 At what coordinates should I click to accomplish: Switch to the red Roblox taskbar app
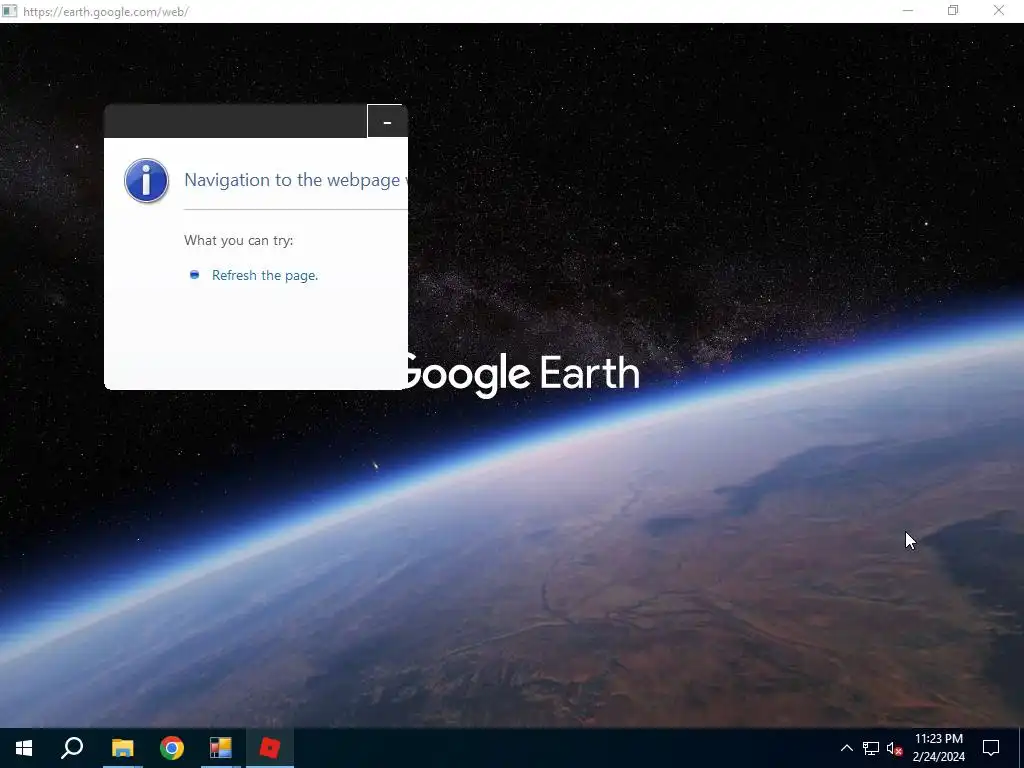click(x=270, y=748)
